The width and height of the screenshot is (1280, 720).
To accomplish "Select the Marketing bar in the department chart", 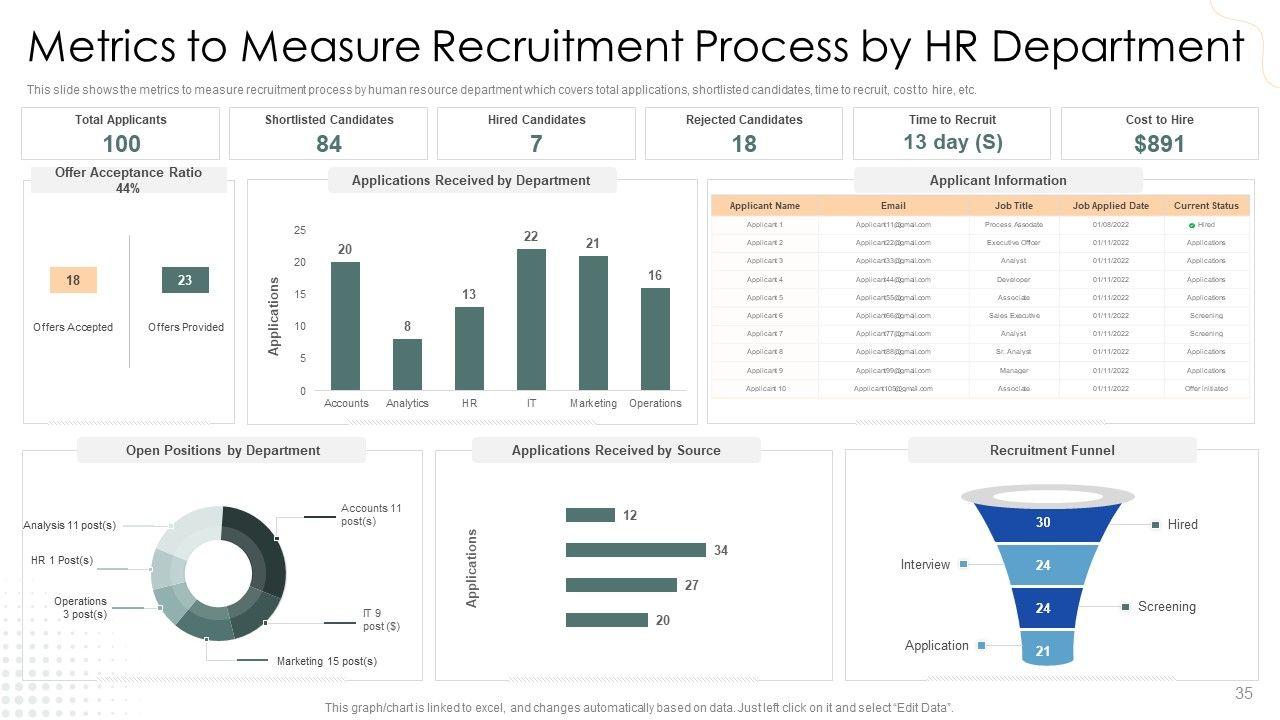I will (x=593, y=323).
